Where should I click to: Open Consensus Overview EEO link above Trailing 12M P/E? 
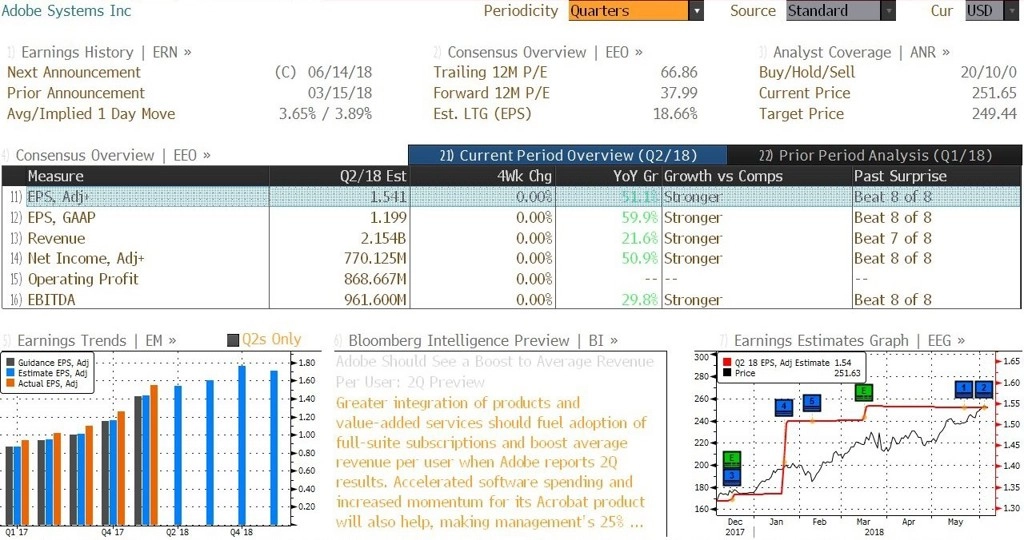pyautogui.click(x=545, y=52)
